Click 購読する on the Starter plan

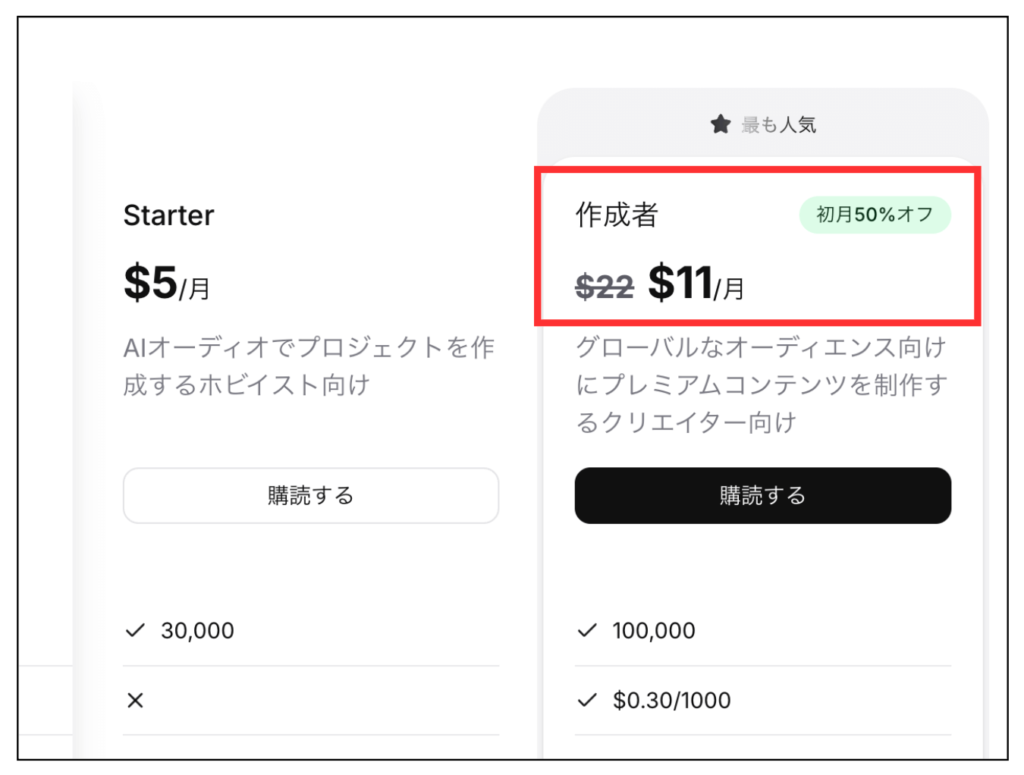(310, 495)
